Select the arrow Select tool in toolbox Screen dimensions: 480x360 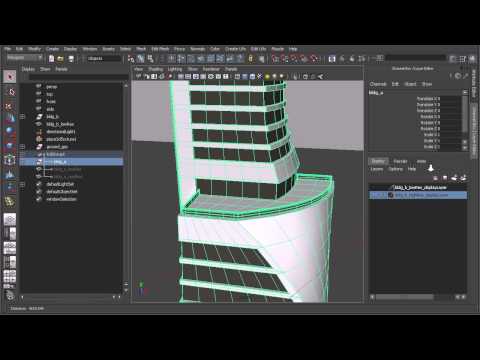[10, 76]
